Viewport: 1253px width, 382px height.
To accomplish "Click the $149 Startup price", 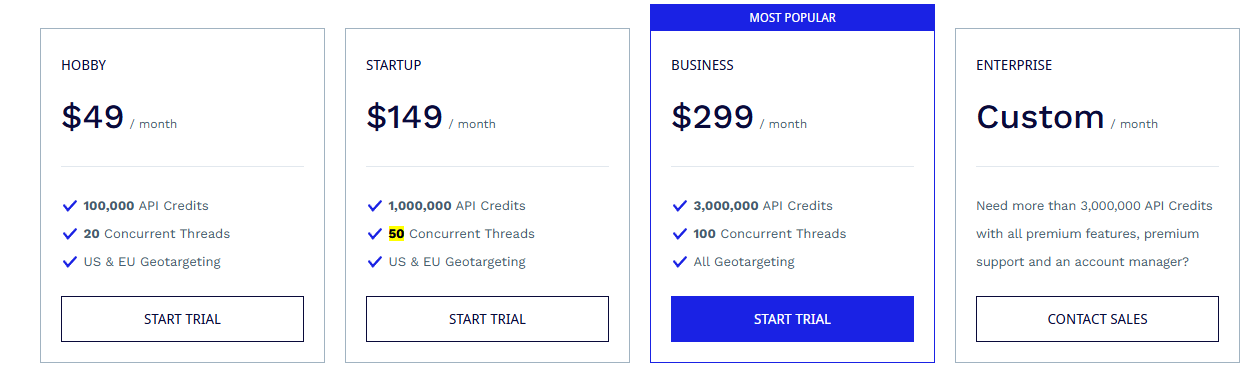I will [404, 117].
